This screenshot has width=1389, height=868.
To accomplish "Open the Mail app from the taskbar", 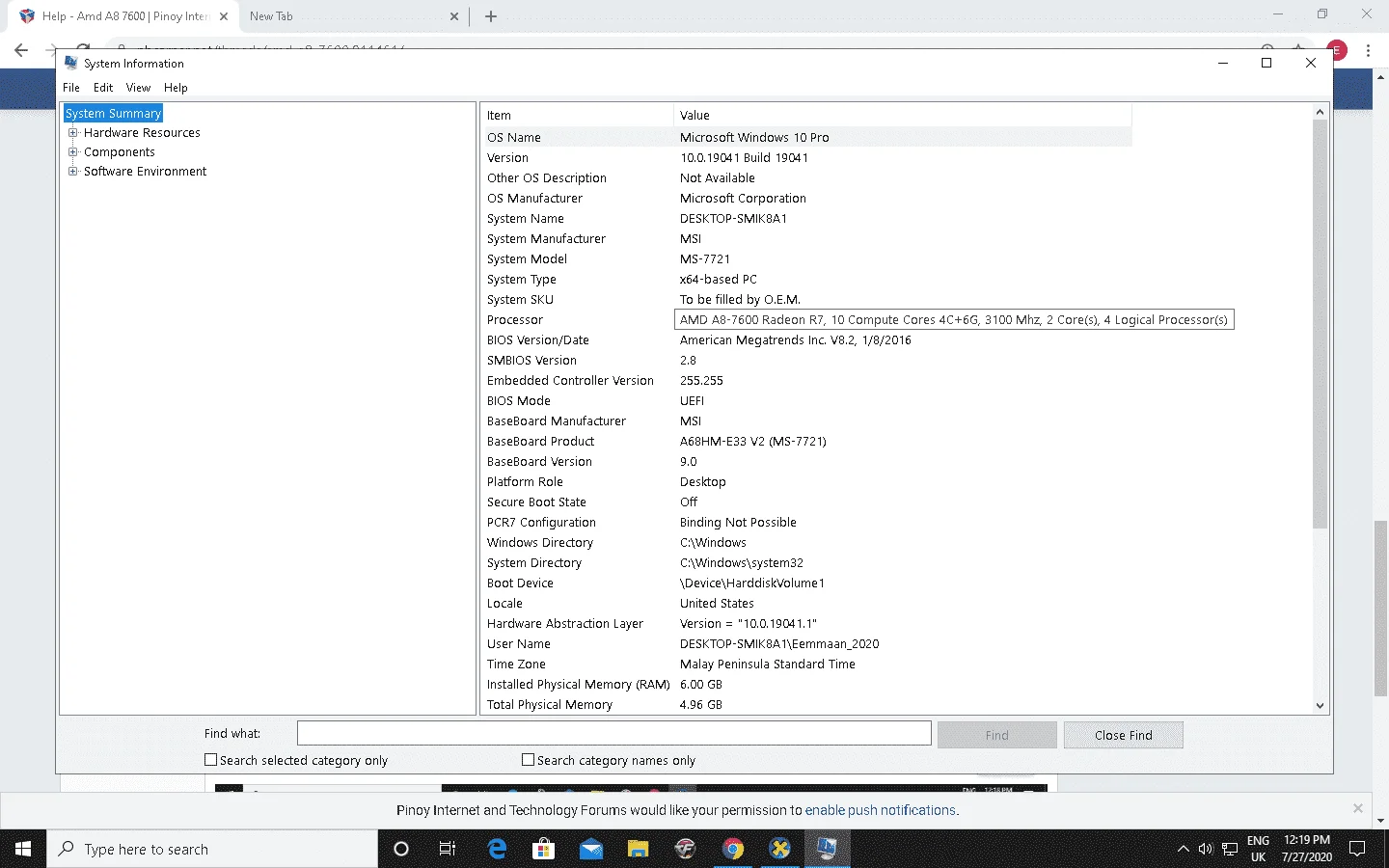I will 591,849.
